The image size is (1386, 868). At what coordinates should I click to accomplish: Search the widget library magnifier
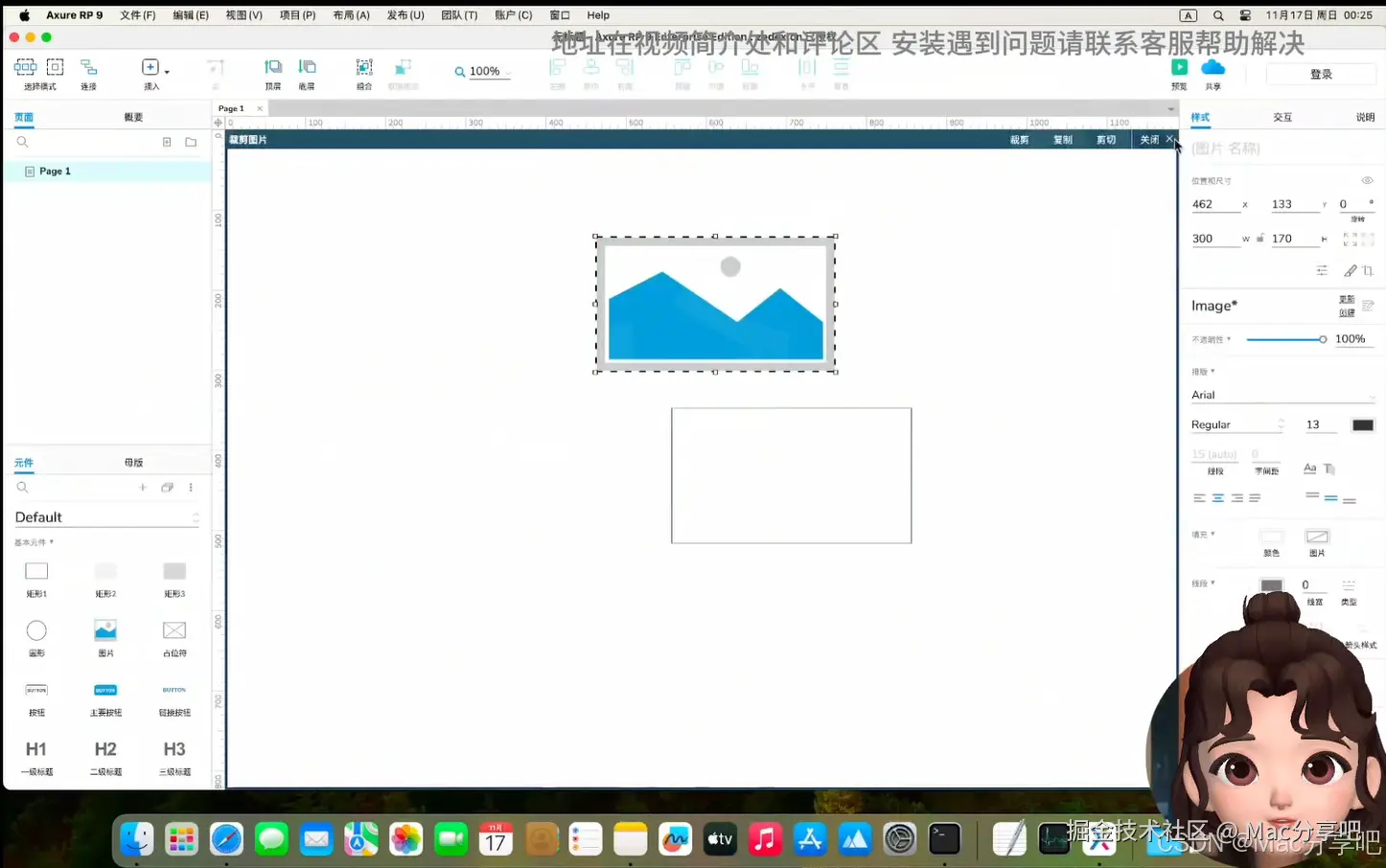[x=22, y=488]
